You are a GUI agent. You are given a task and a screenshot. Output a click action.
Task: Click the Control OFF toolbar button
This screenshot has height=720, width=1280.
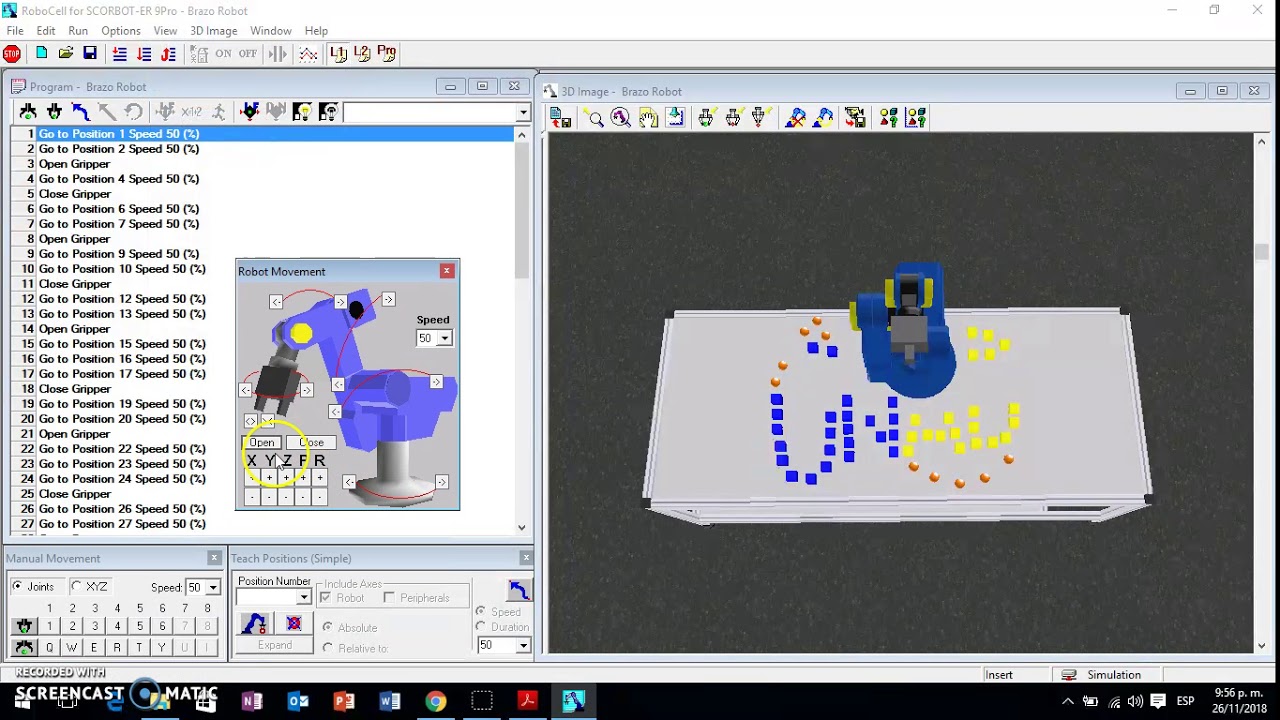coord(248,54)
